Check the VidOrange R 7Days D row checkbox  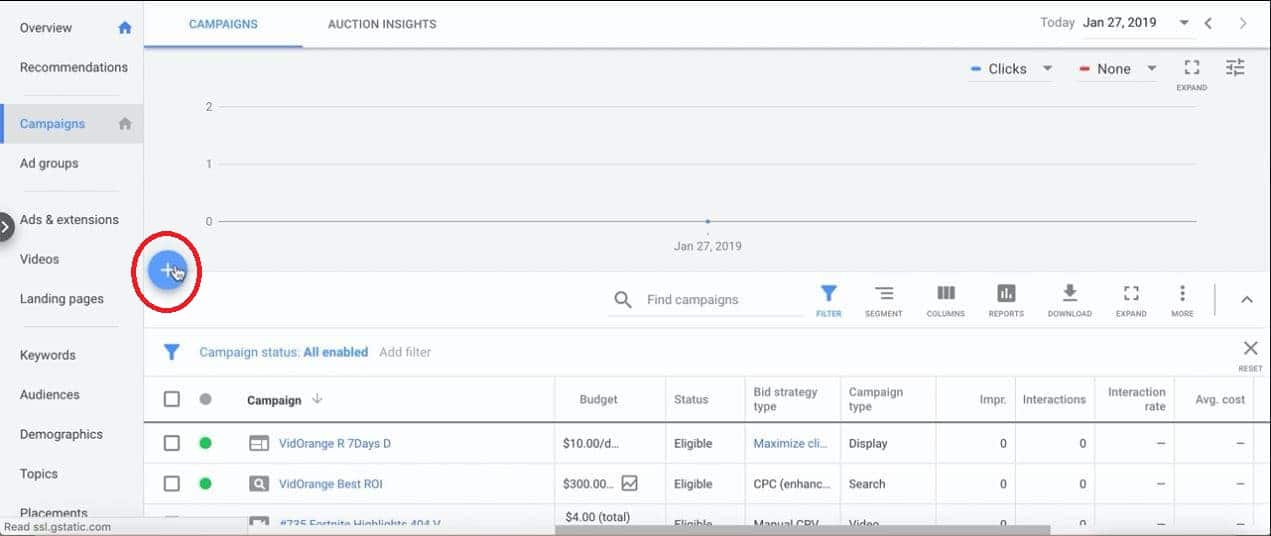[x=172, y=443]
